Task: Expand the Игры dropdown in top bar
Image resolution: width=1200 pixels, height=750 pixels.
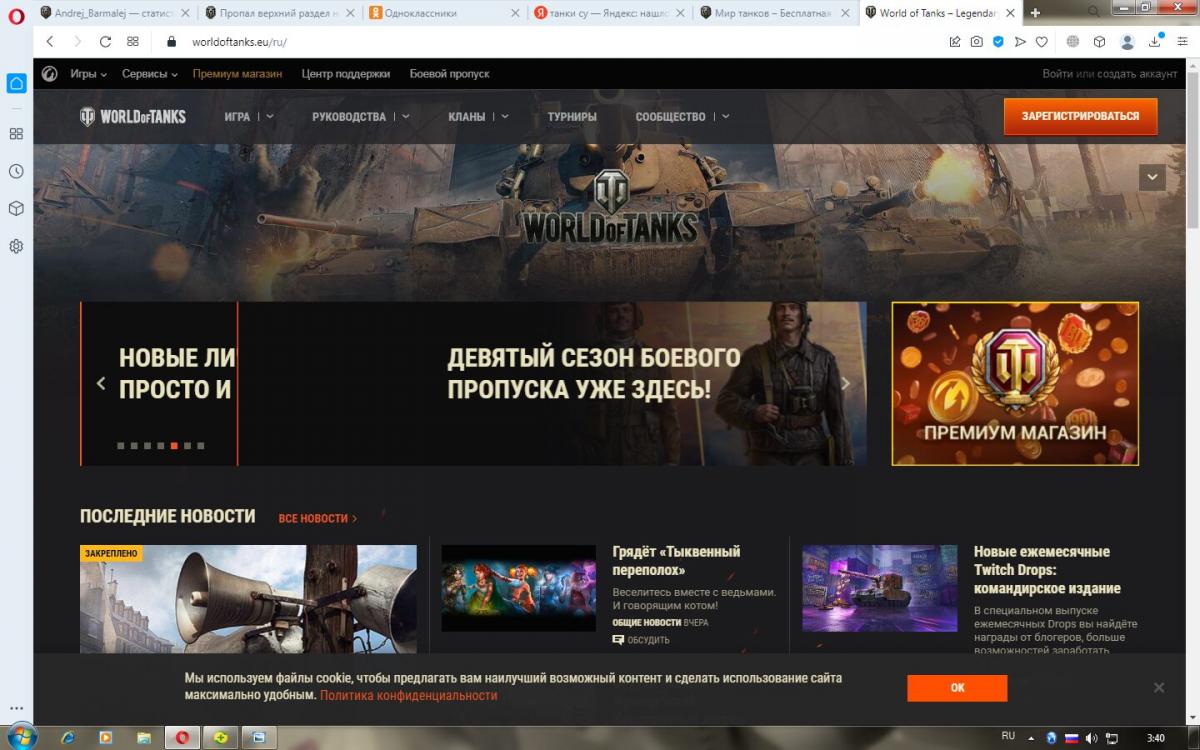Action: 88,74
